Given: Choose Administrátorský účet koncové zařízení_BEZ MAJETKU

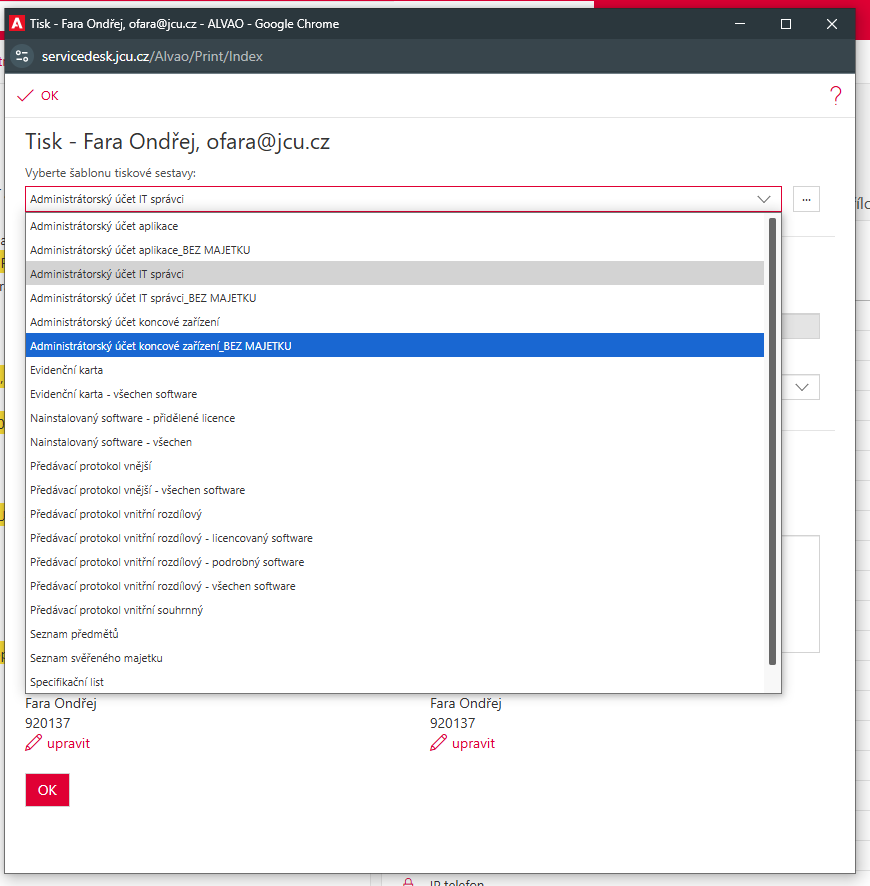Looking at the screenshot, I should (x=161, y=346).
